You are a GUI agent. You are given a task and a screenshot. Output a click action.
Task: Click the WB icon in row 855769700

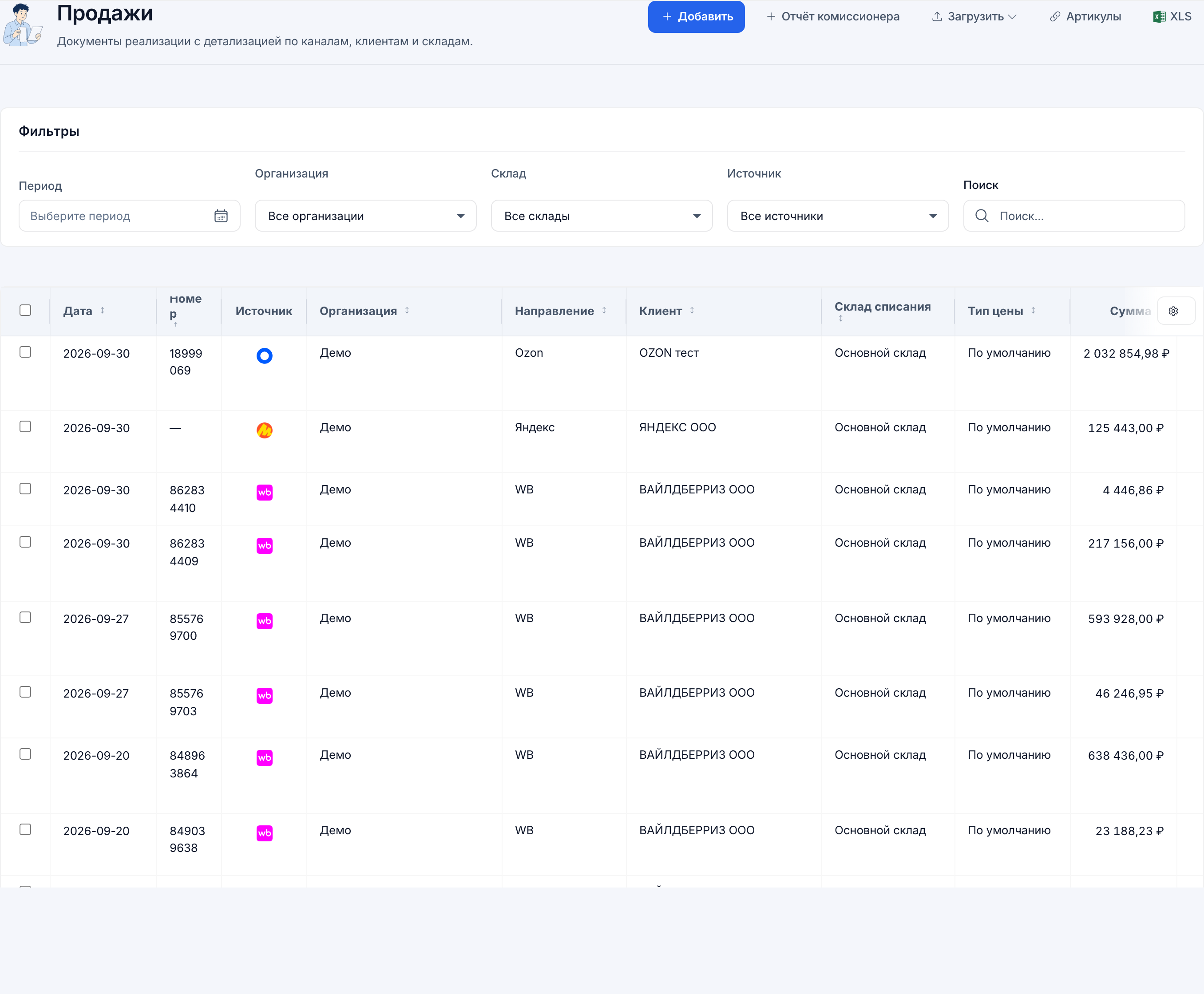coord(264,621)
